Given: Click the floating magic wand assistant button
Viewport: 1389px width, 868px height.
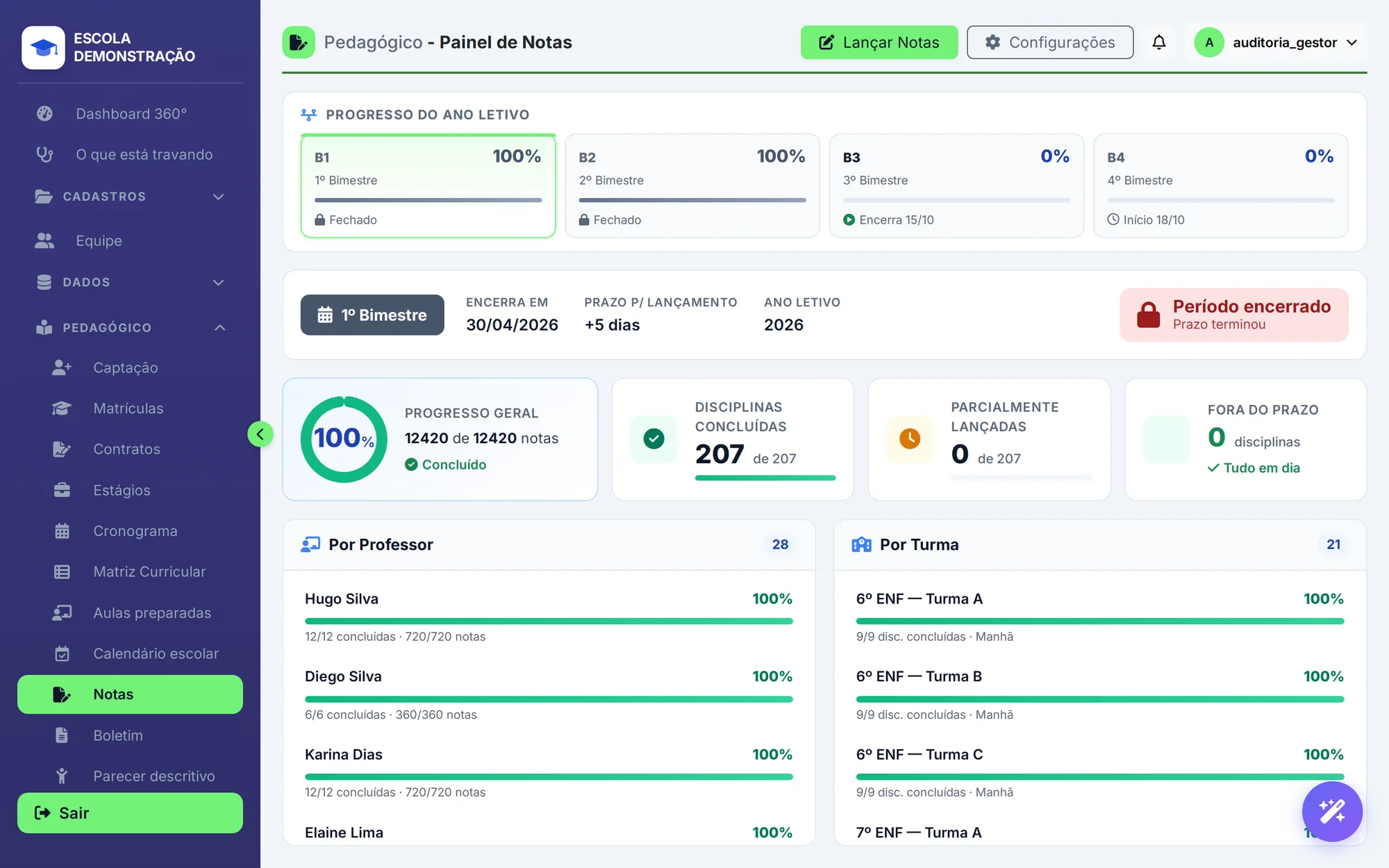Looking at the screenshot, I should tap(1331, 811).
